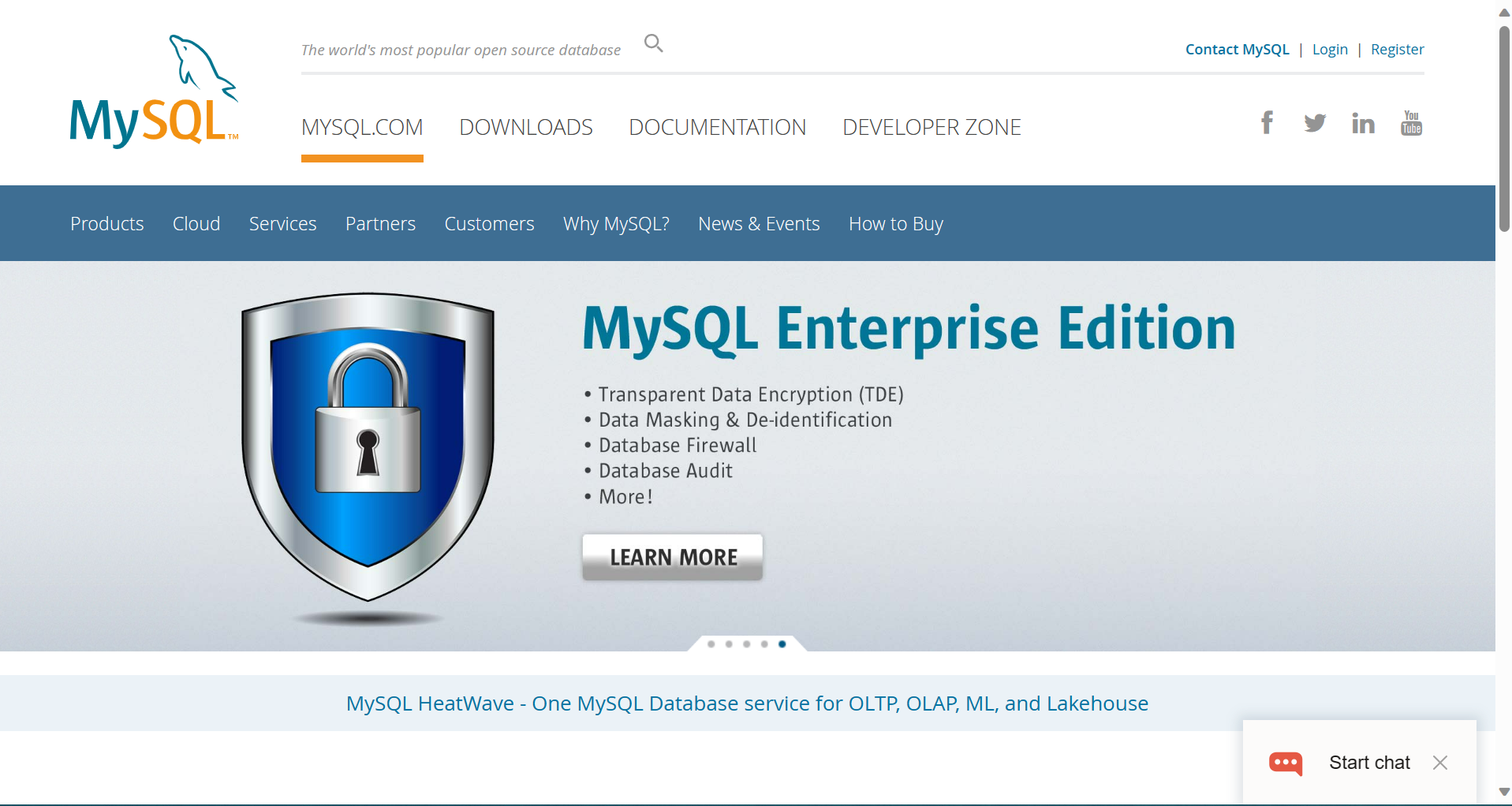Open the Partners menu item
Viewport: 1512px width, 806px height.
point(380,224)
